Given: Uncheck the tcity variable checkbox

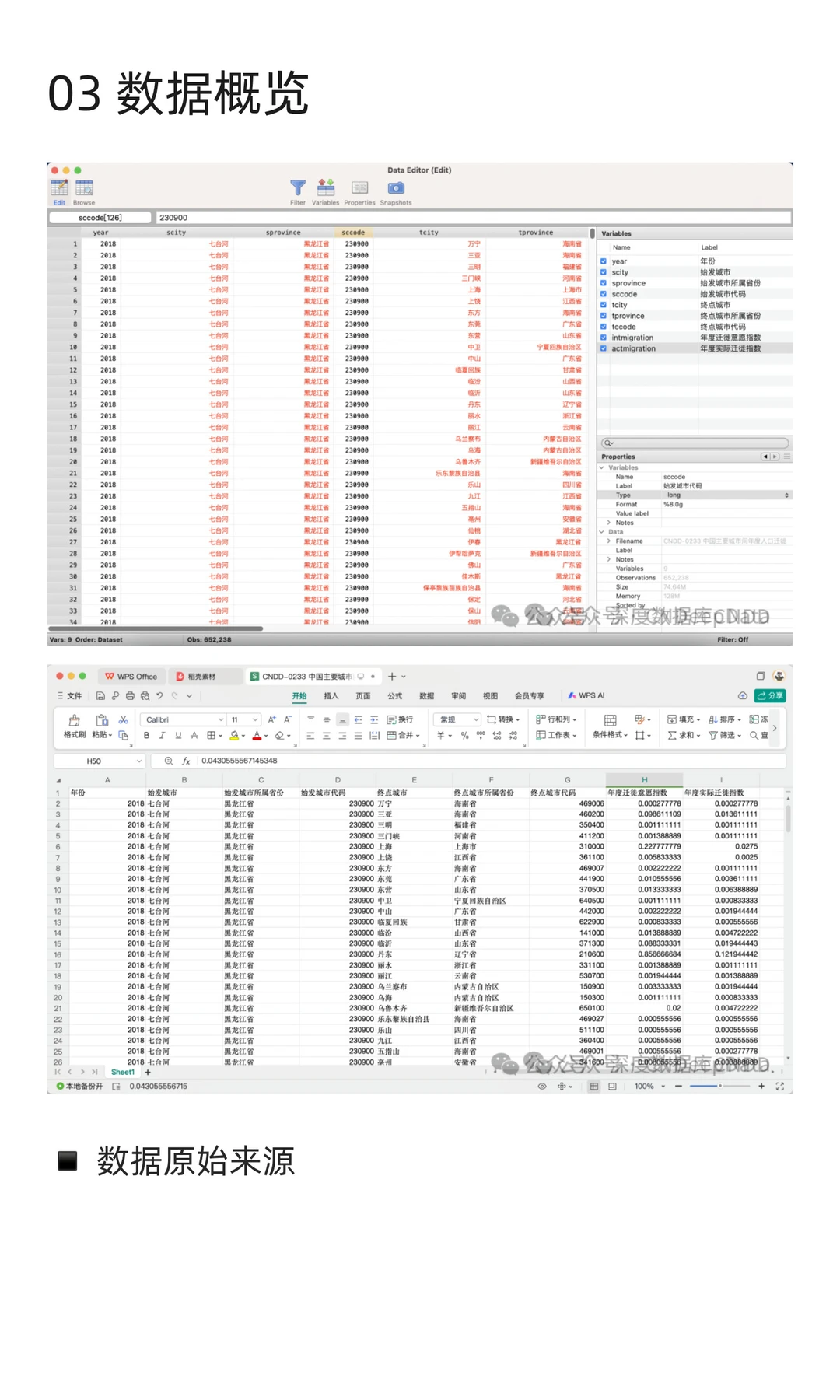Looking at the screenshot, I should pos(604,305).
